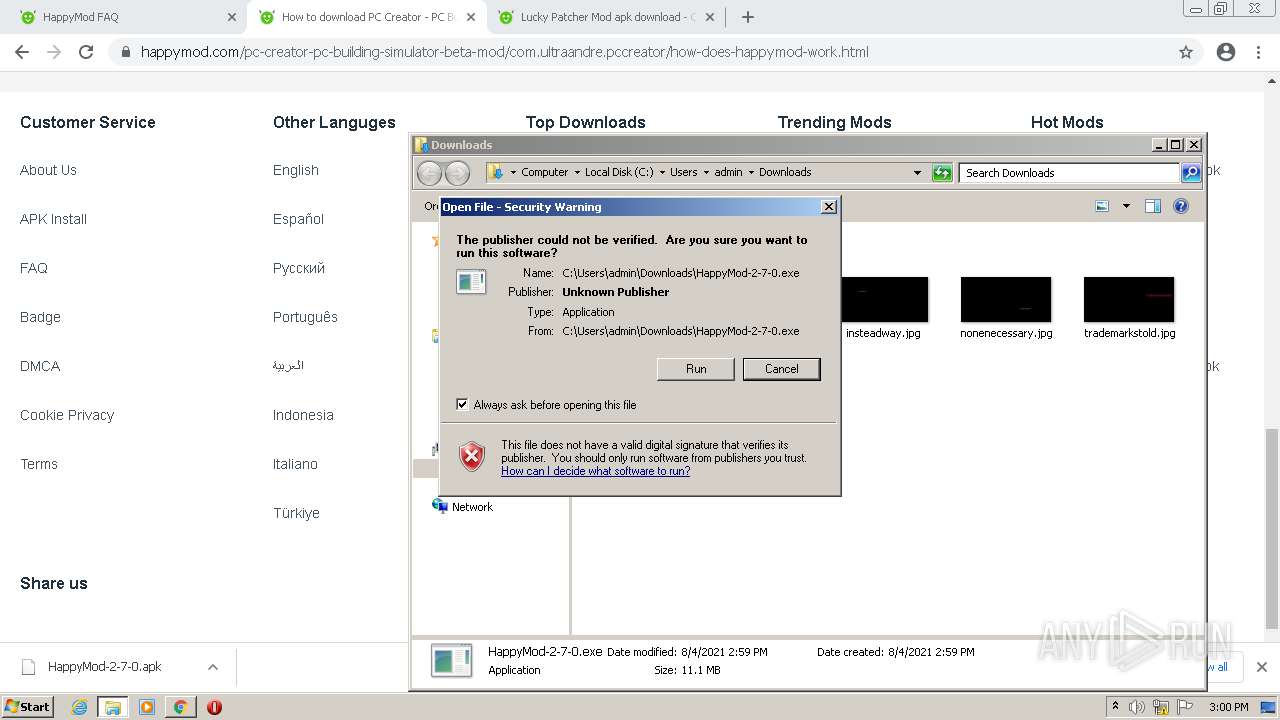Click the Explorer back navigation button
Viewport: 1280px width, 720px height.
[x=429, y=173]
